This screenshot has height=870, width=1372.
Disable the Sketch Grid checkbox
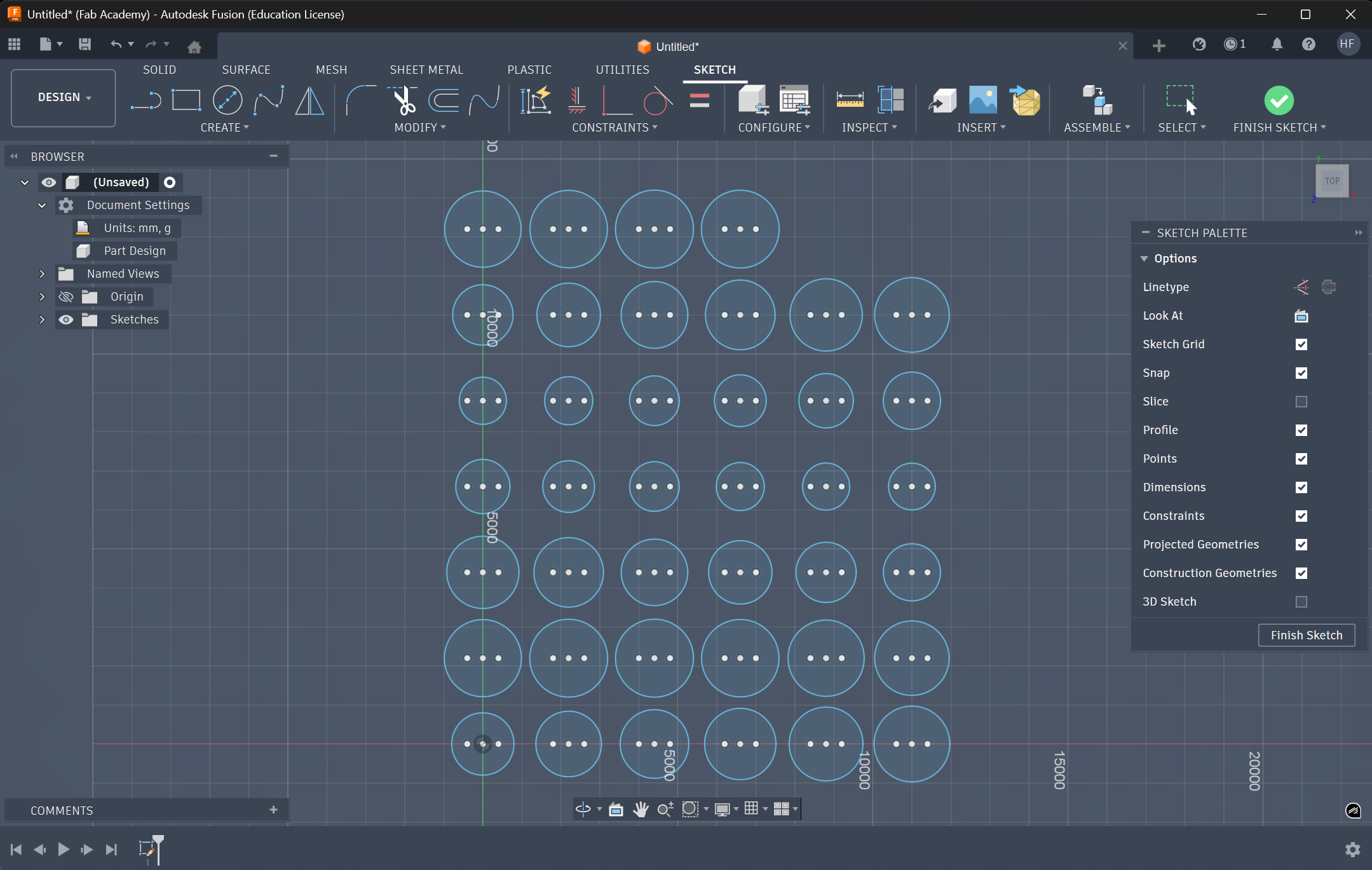1301,344
